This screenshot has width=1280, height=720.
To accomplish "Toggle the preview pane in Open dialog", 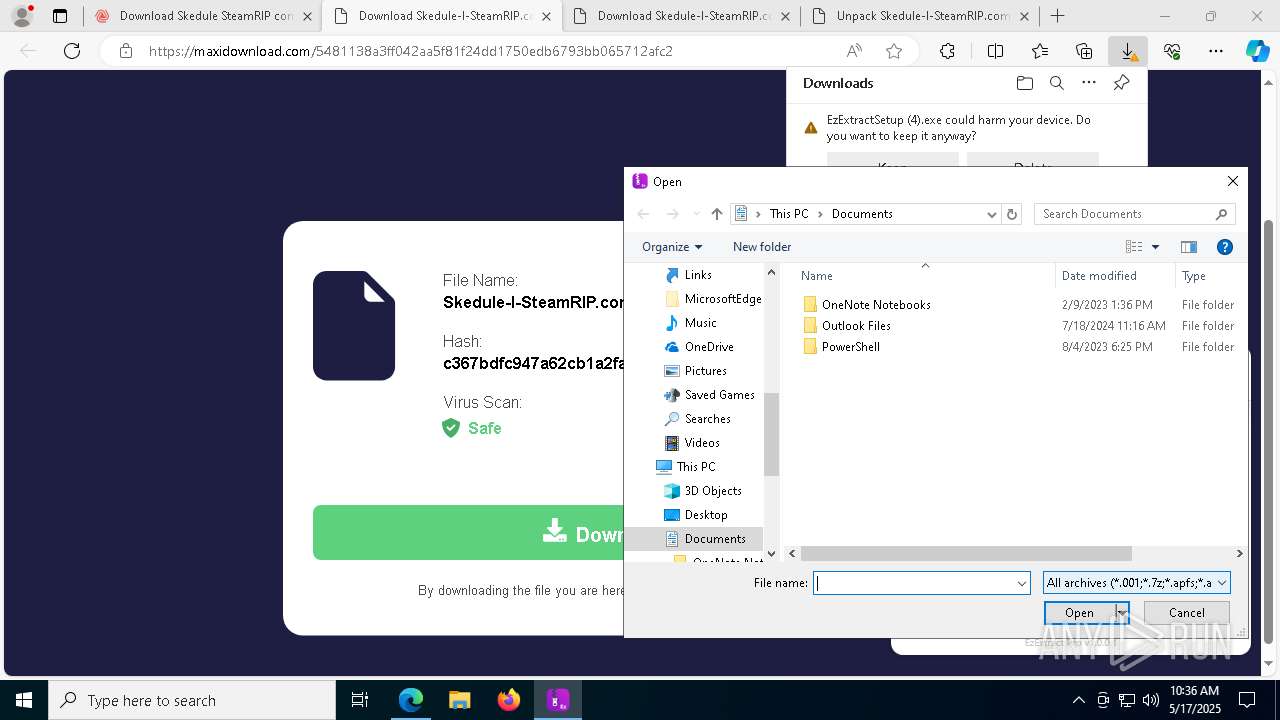I will 1189,247.
